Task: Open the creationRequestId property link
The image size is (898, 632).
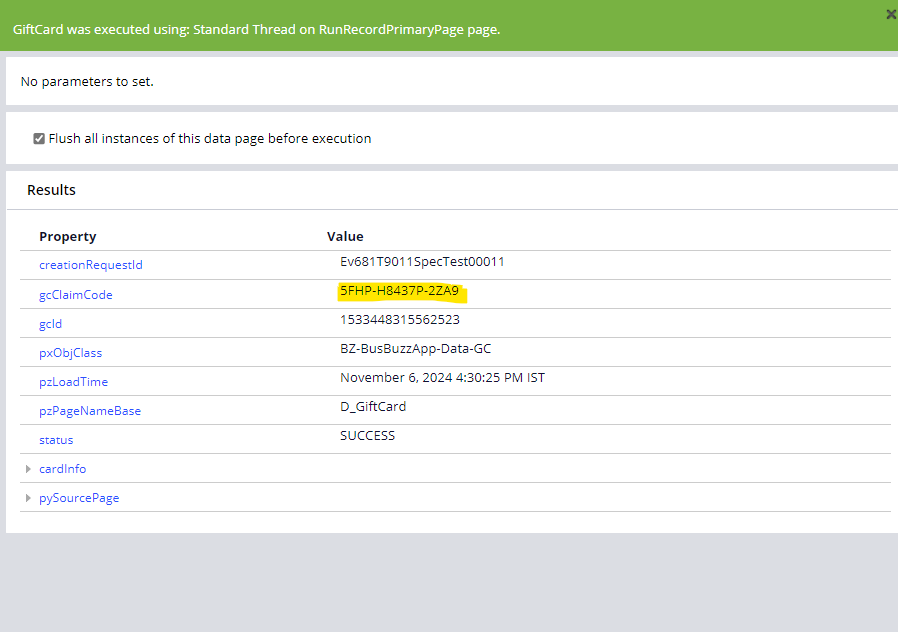Action: tap(90, 264)
